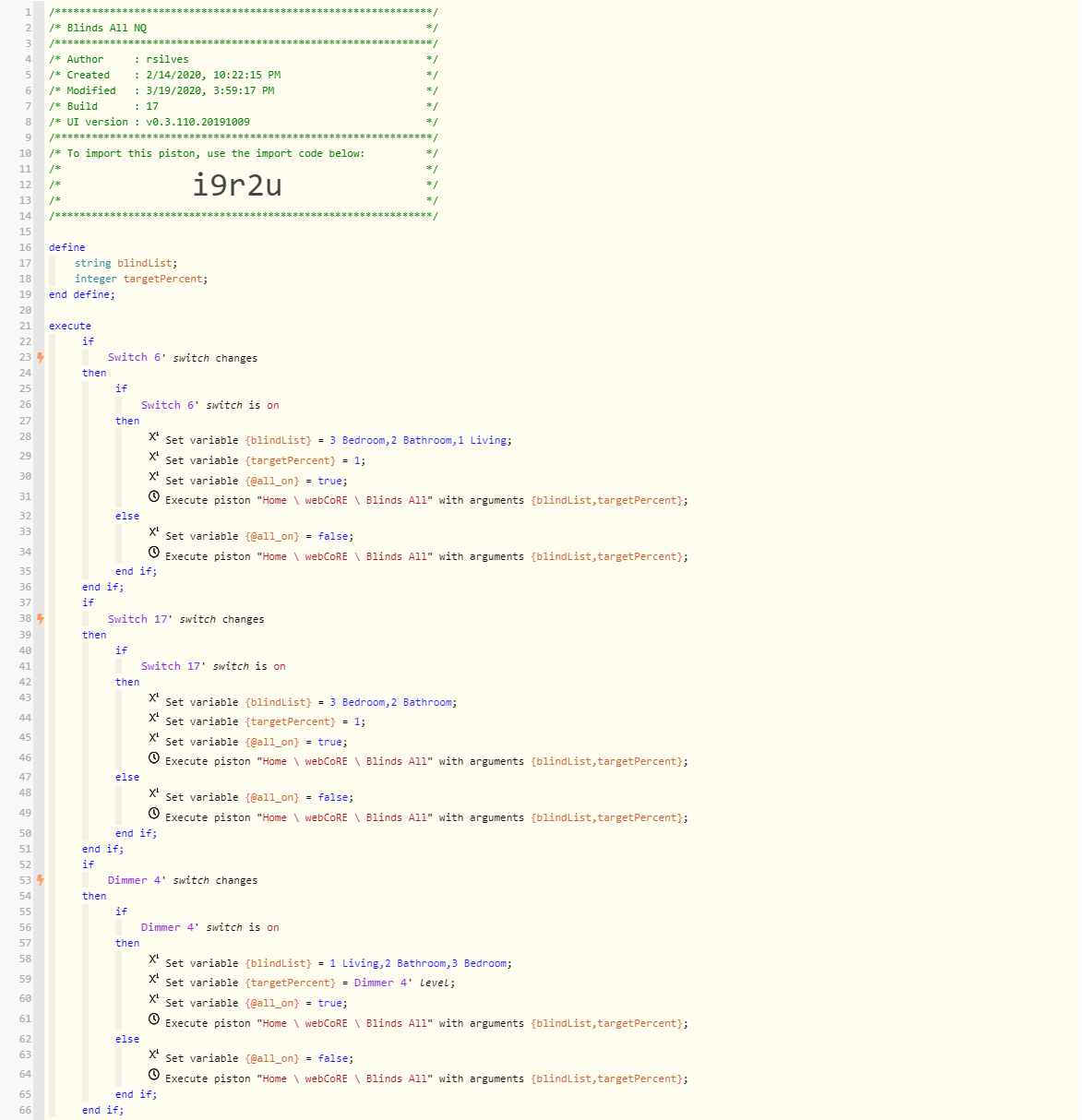Image resolution: width=1087 pixels, height=1120 pixels.
Task: Select set-variable icon for blindList on line 43
Action: click(x=154, y=699)
